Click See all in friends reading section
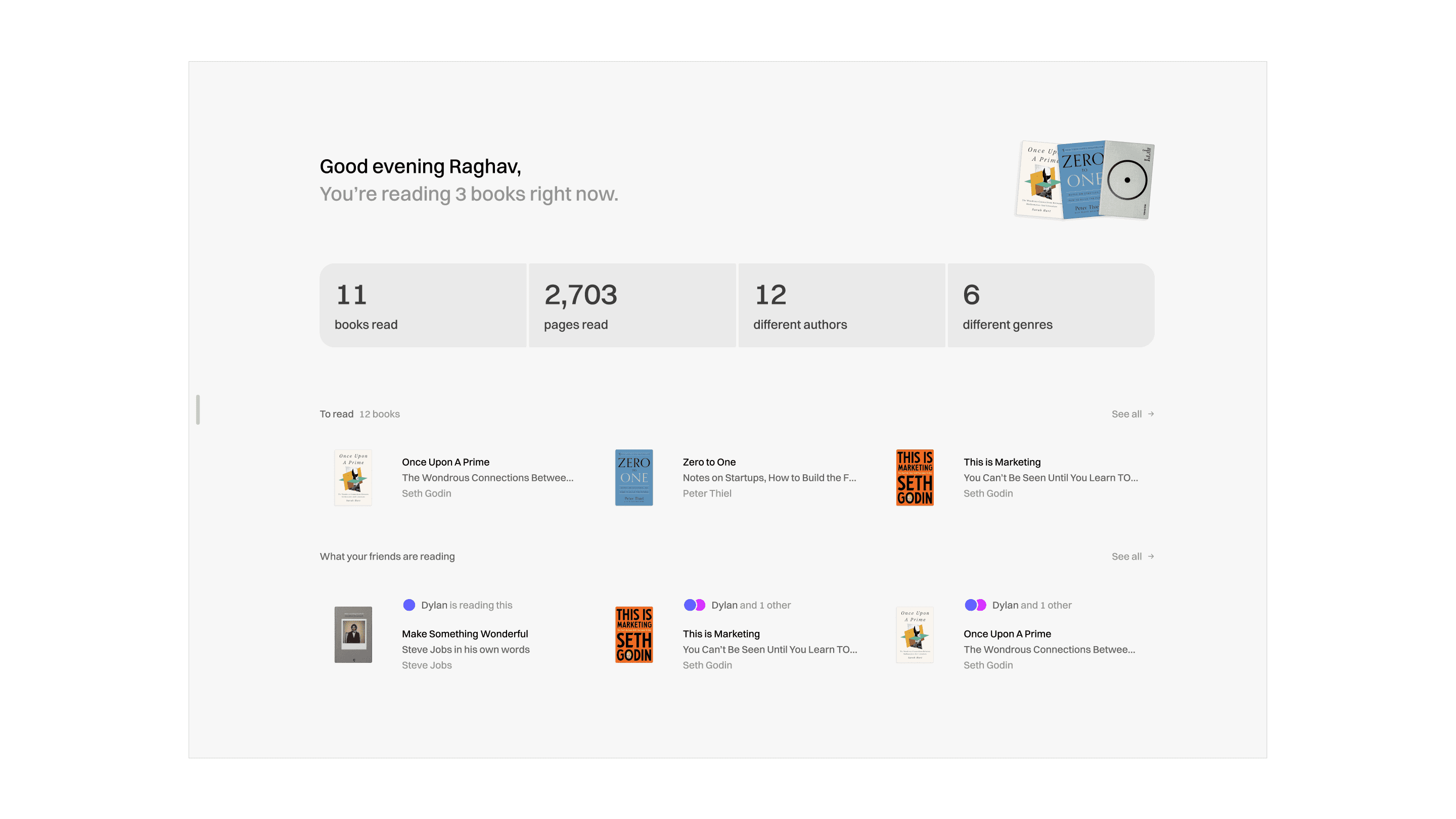Viewport: 1456px width, 819px height. (x=1126, y=556)
